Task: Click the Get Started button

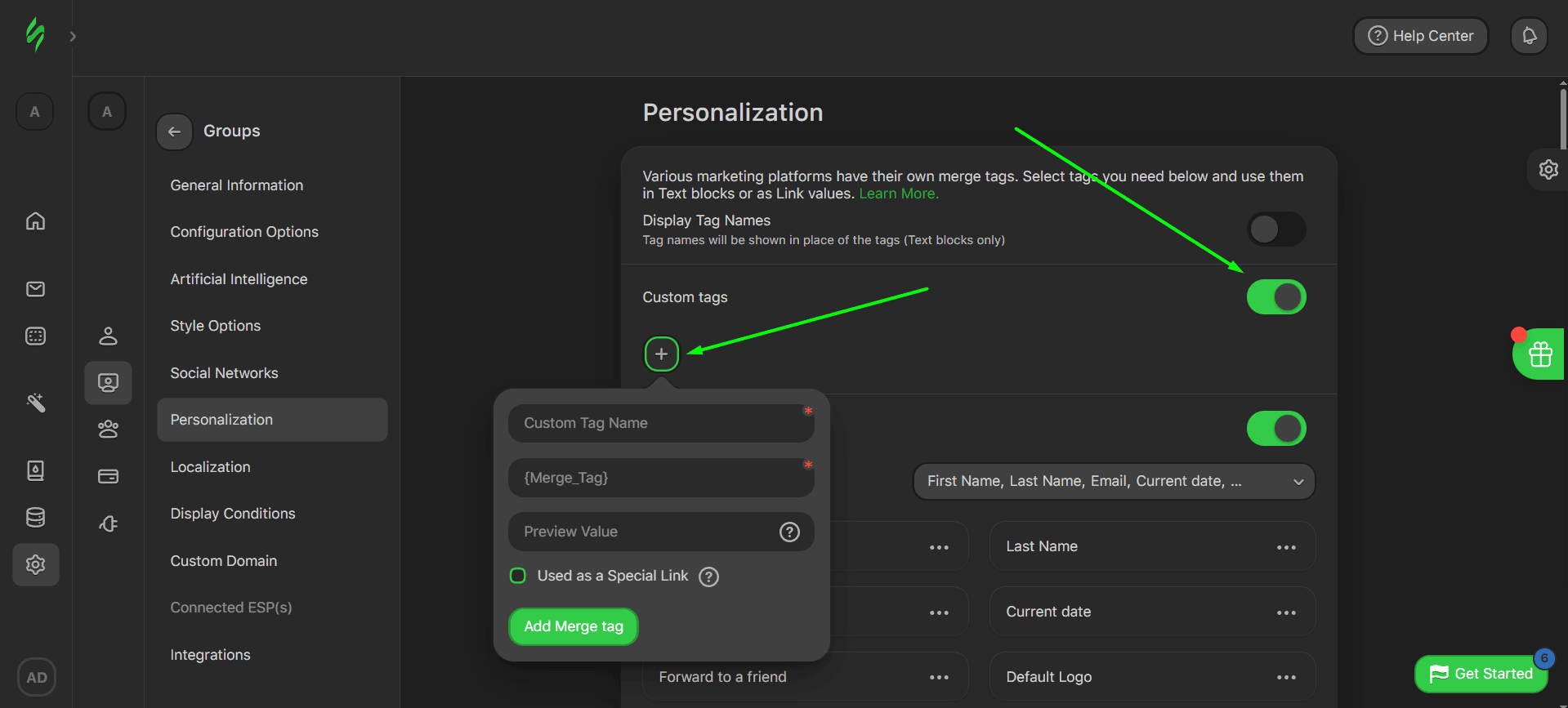Action: point(1481,674)
